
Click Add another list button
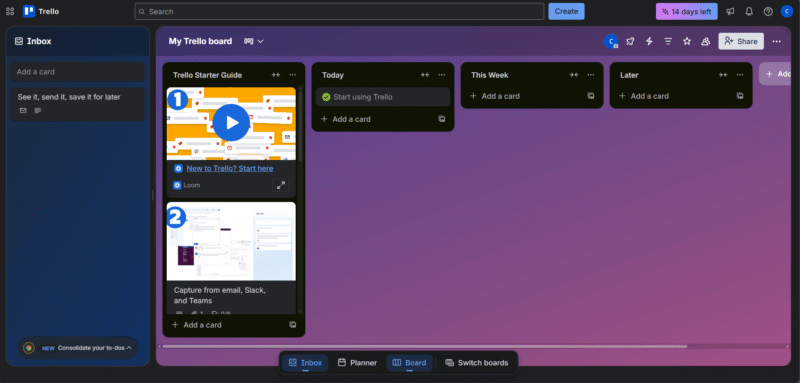[x=776, y=74]
